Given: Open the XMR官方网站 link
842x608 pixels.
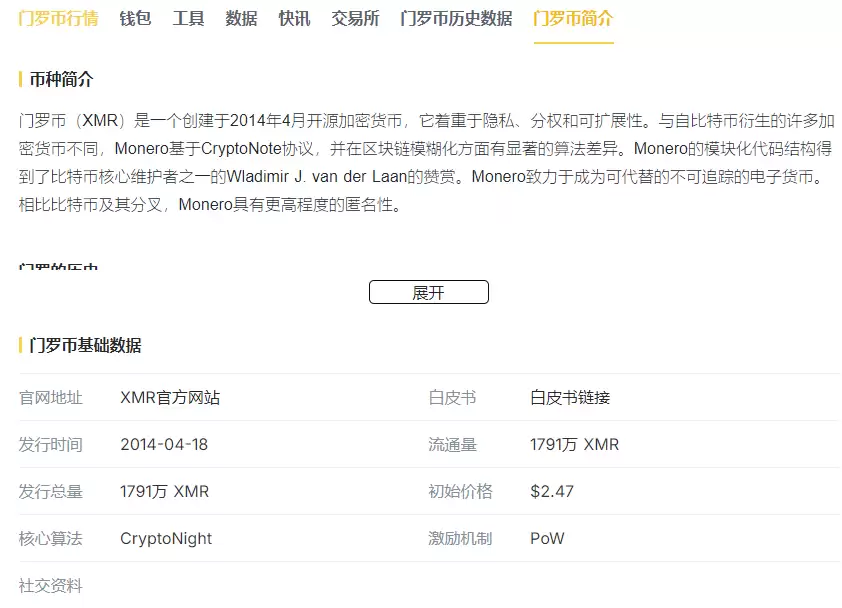Looking at the screenshot, I should coord(170,397).
